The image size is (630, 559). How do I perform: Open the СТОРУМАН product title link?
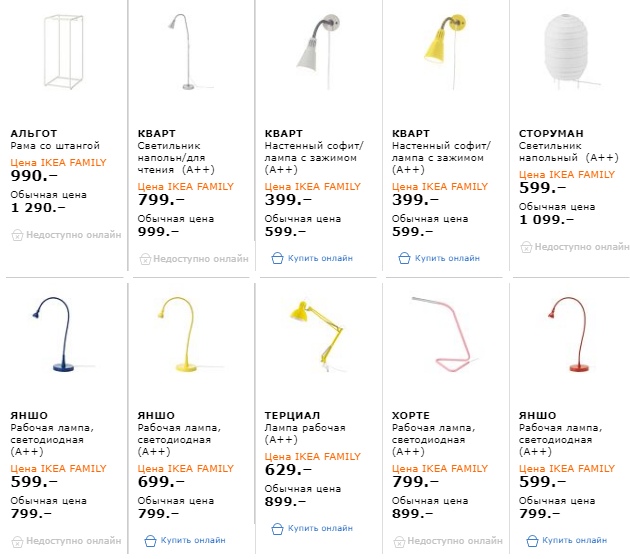(551, 133)
